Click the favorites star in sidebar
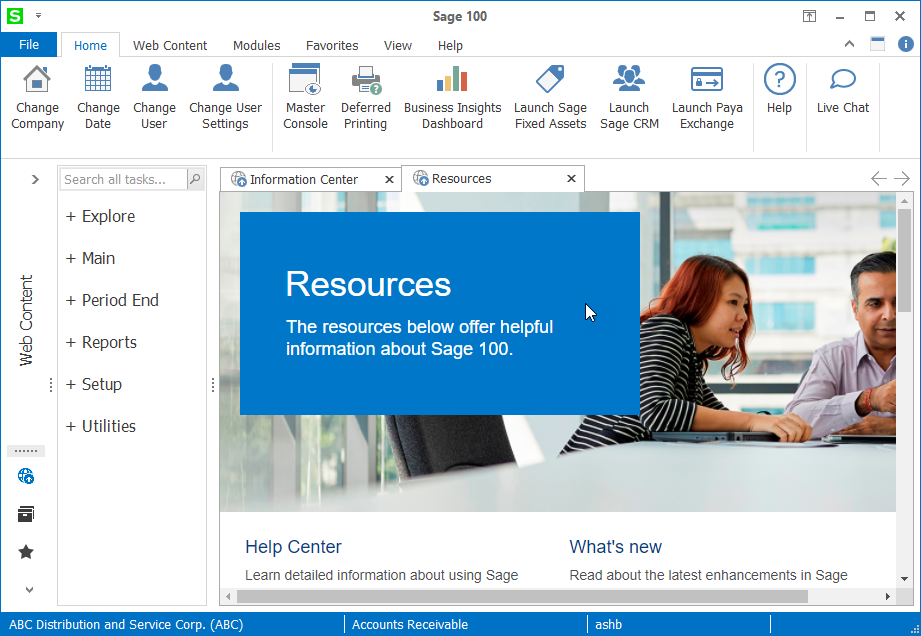Screen dimensions: 921x636 click(26, 552)
